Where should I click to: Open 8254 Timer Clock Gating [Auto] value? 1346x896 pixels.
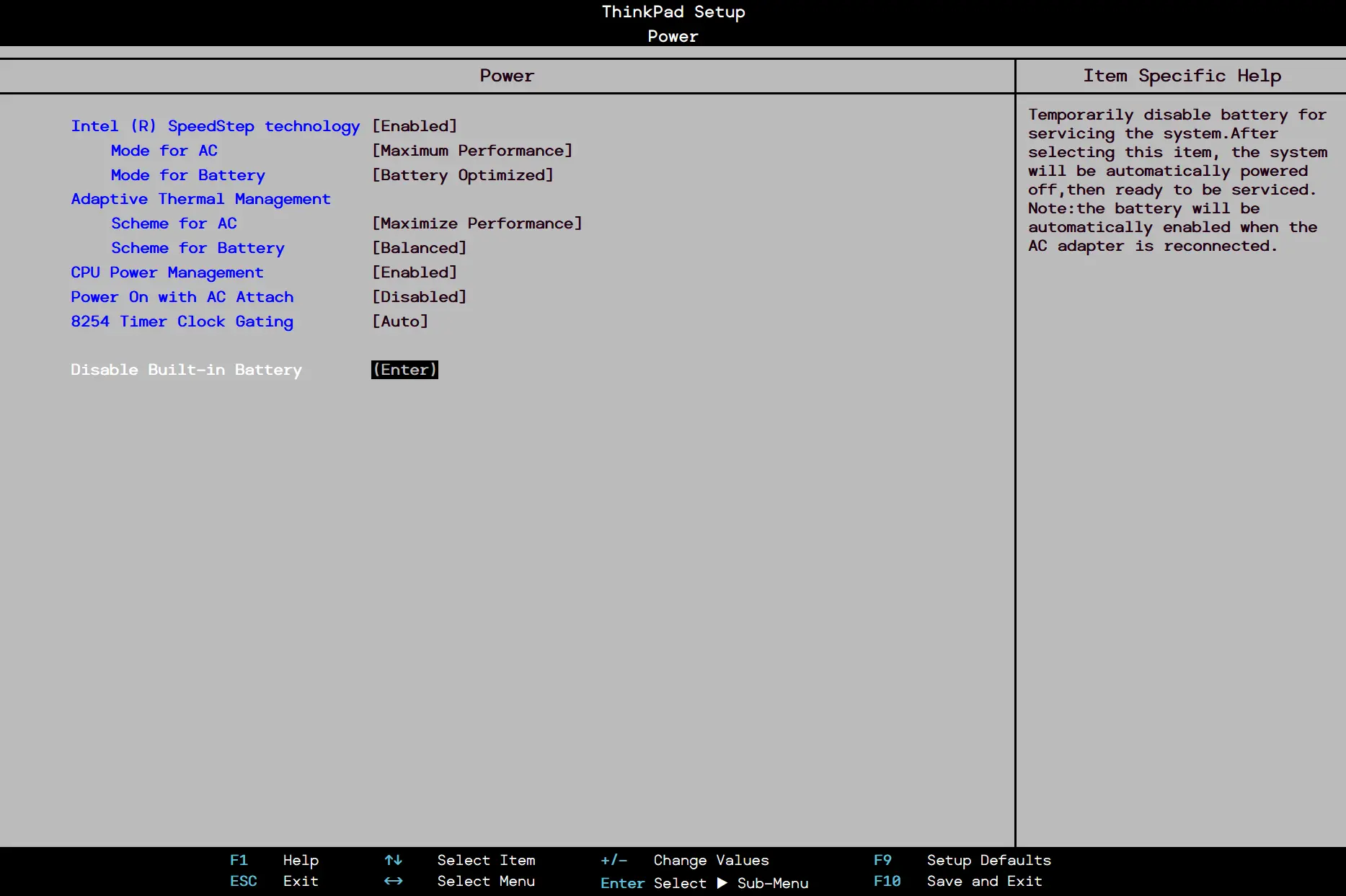pyautogui.click(x=400, y=321)
